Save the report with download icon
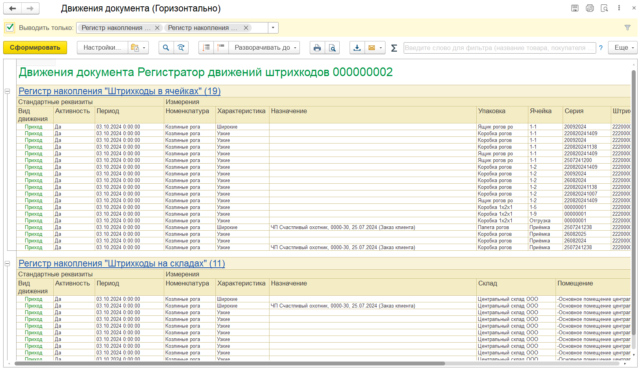640x371 pixels. coord(357,48)
